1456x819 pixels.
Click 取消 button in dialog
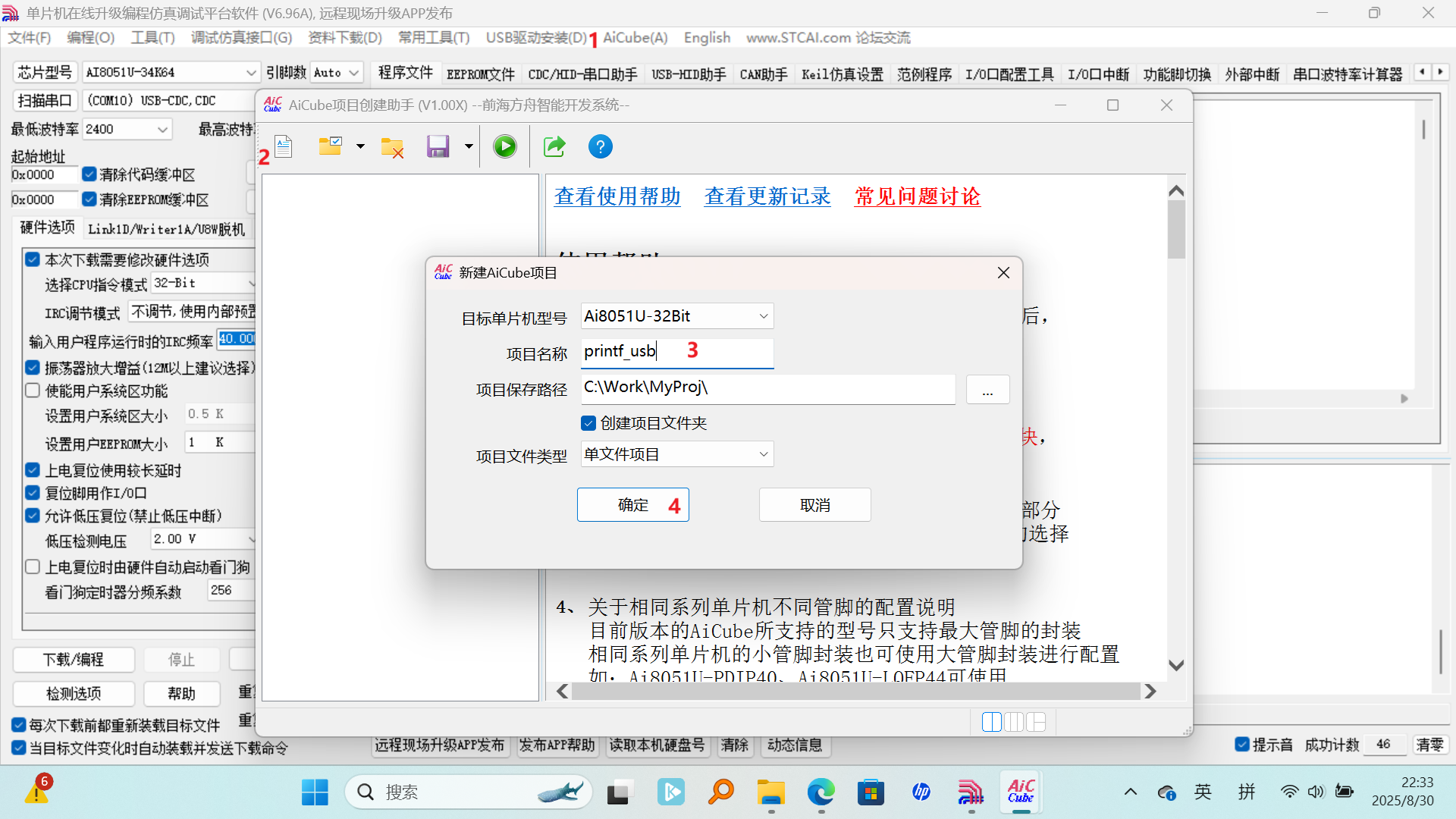coord(815,505)
